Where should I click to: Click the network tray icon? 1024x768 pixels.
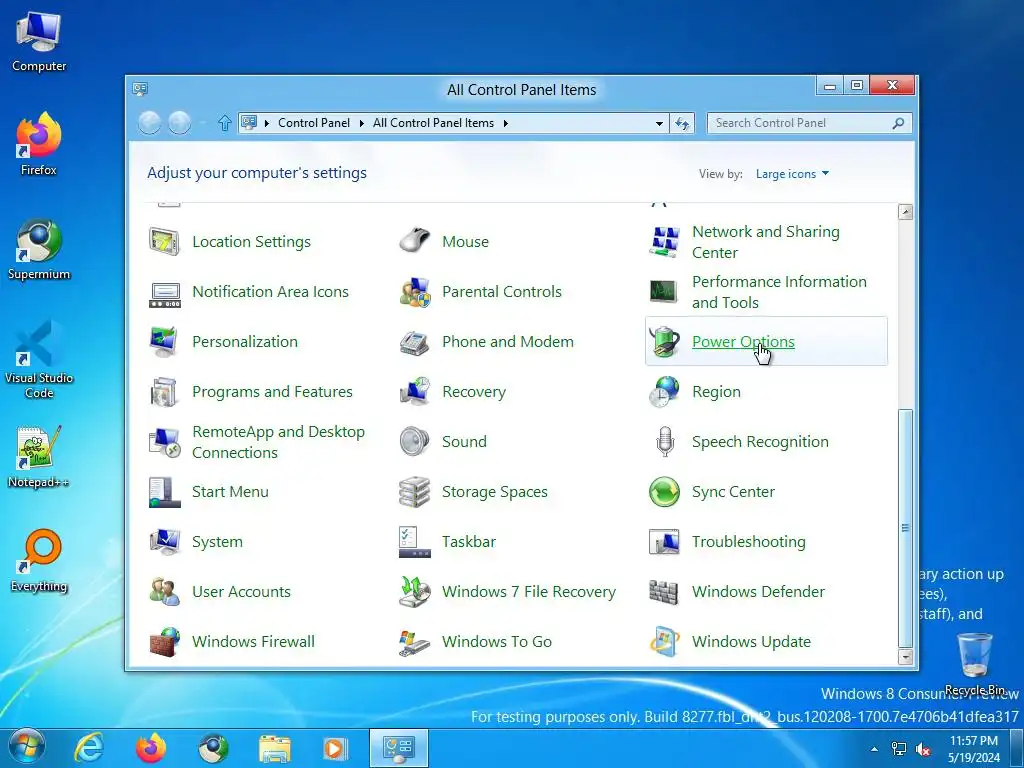click(899, 749)
